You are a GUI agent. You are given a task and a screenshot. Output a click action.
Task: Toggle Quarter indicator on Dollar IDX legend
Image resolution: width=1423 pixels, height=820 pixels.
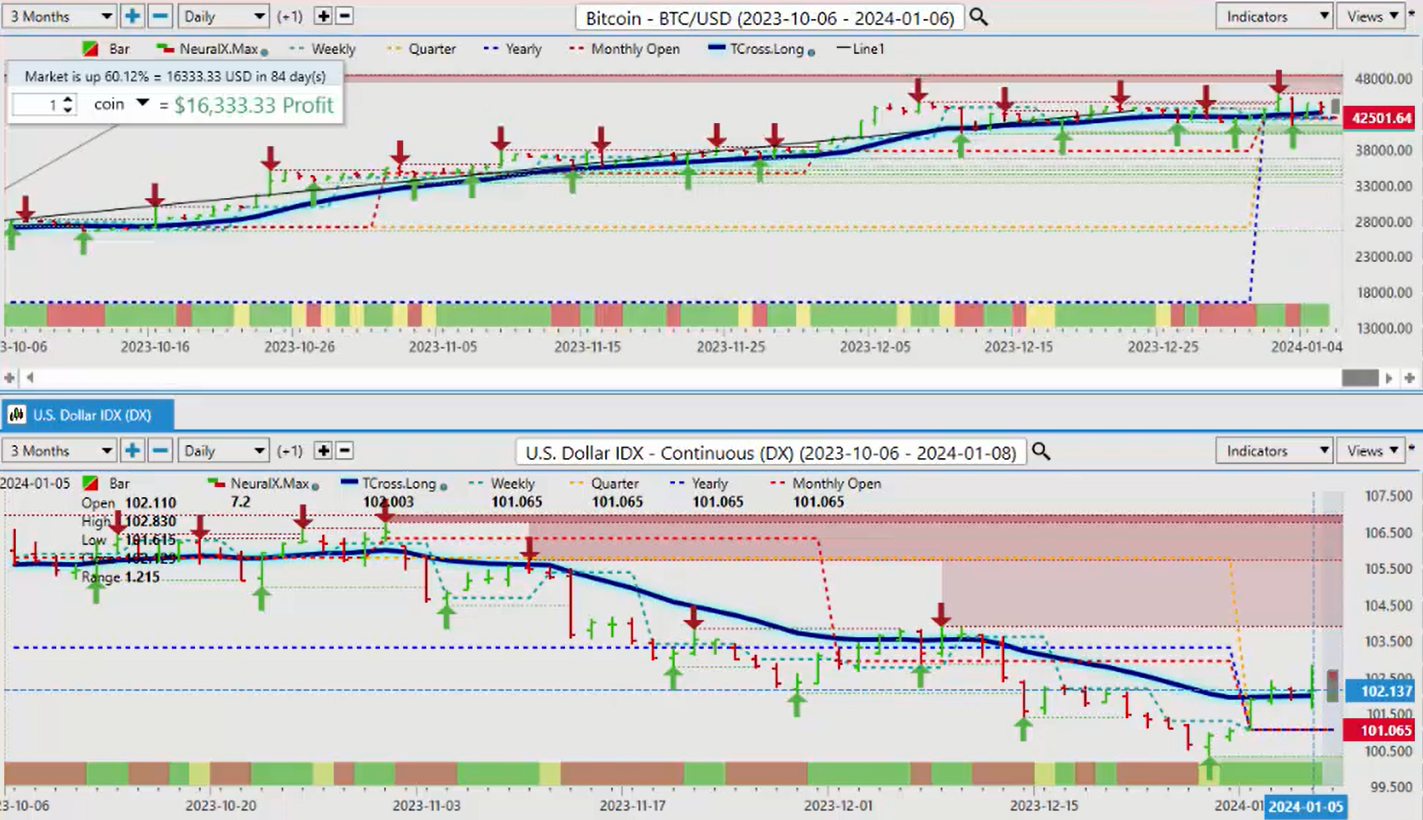[x=602, y=483]
